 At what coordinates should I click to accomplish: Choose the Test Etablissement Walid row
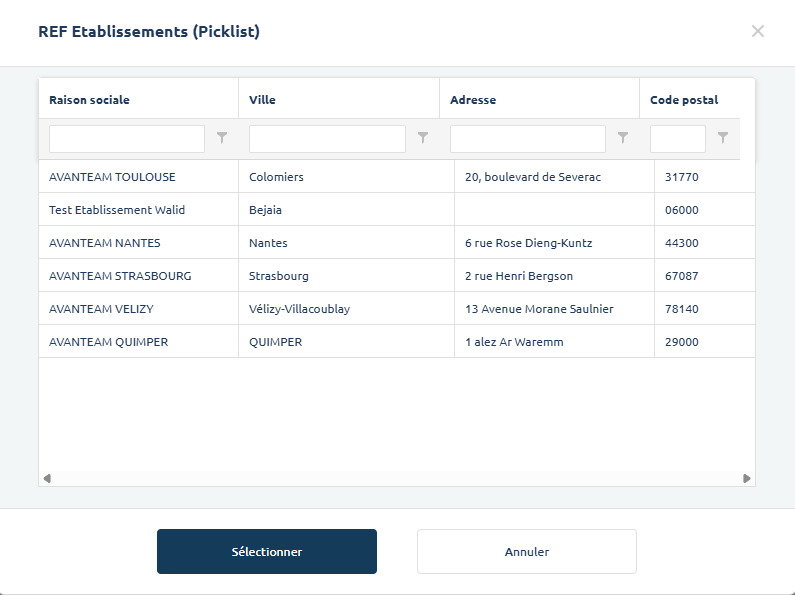[117, 210]
